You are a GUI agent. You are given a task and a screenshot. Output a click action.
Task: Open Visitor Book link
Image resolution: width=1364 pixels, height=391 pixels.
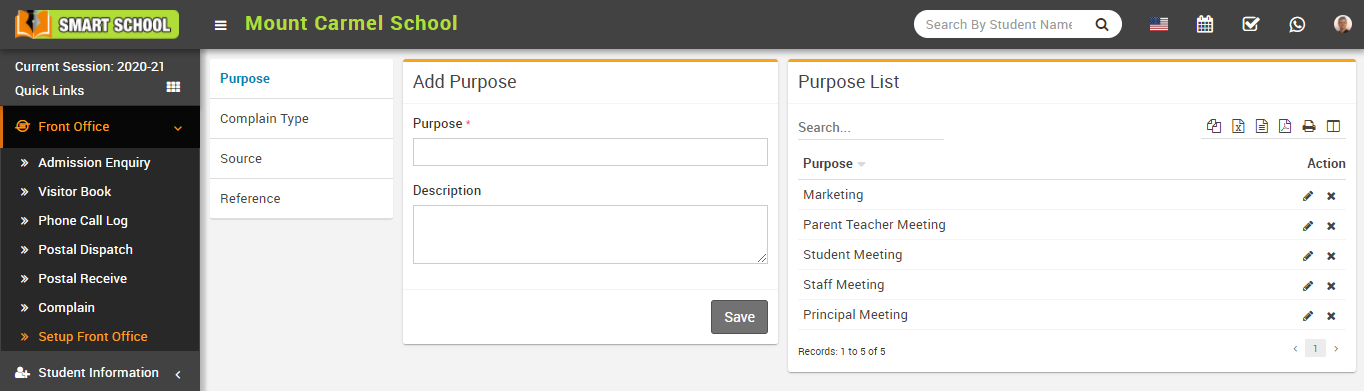(75, 191)
